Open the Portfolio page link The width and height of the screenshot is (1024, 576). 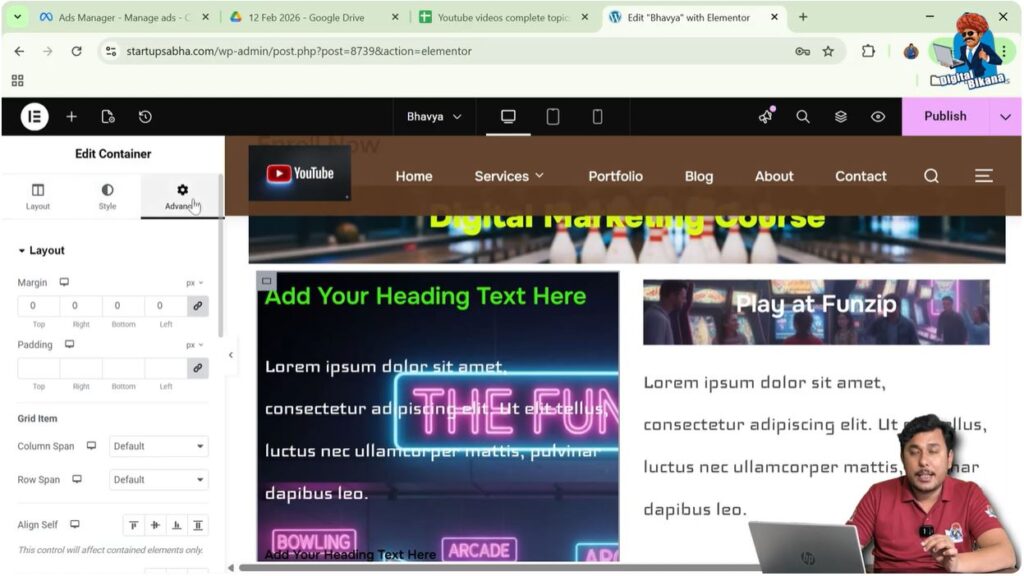click(615, 176)
